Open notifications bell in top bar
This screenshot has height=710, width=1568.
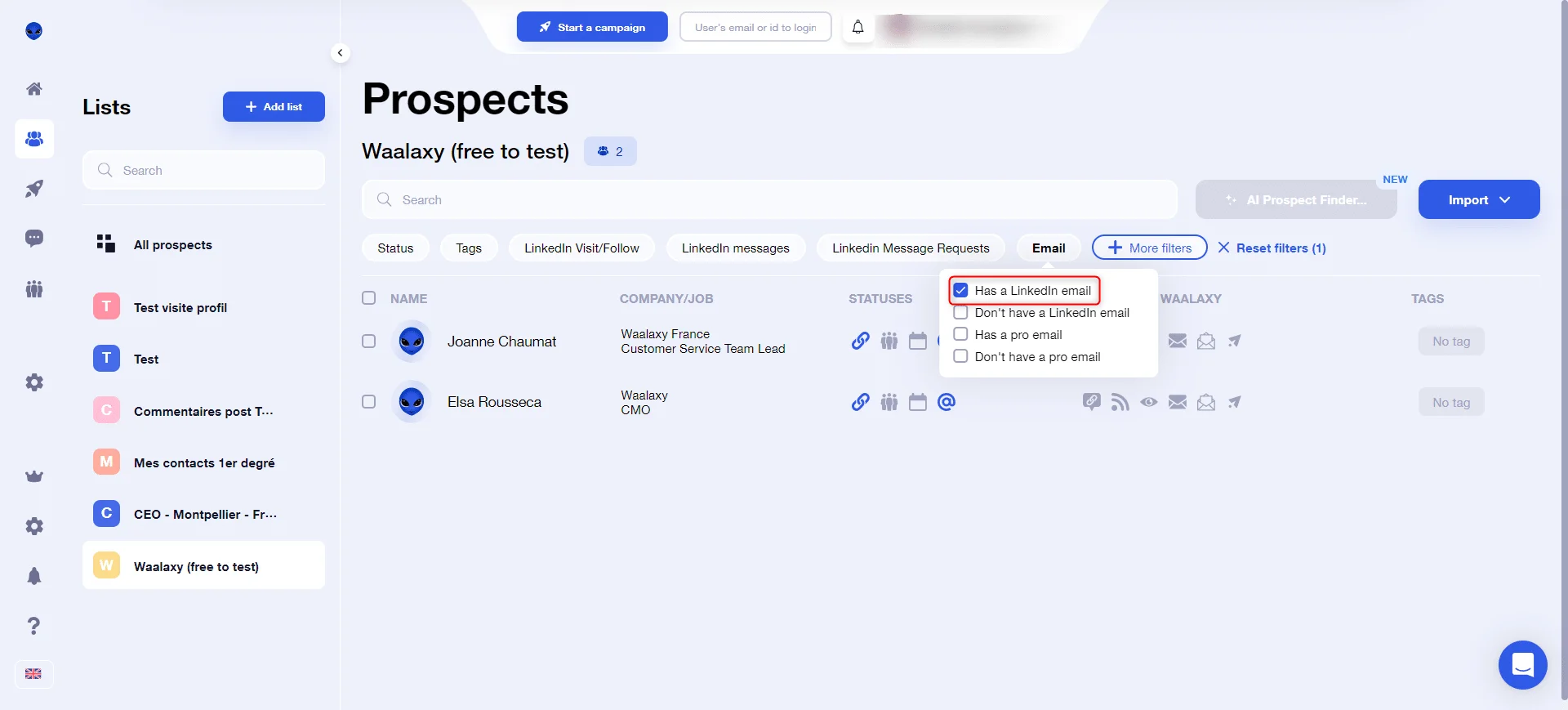tap(857, 27)
